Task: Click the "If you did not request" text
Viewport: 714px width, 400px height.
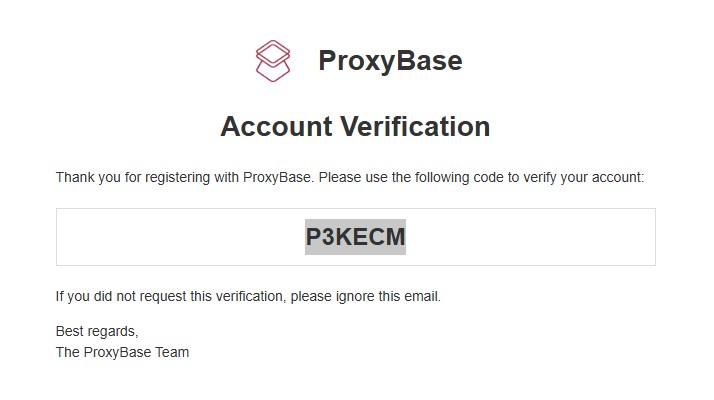Action: pyautogui.click(x=120, y=297)
